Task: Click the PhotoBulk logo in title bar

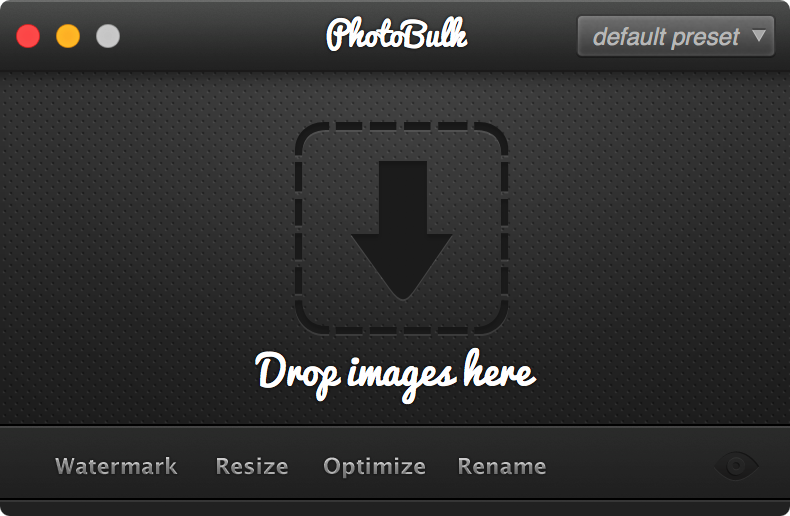Action: tap(397, 35)
